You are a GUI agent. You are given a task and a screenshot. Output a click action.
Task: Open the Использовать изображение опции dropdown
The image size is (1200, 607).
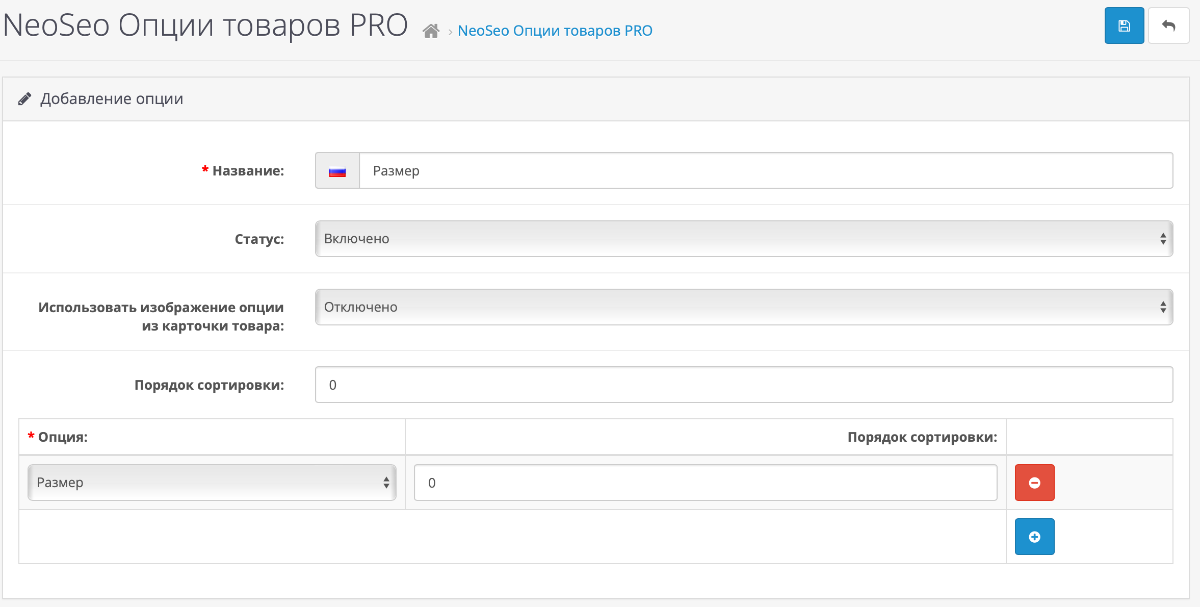pyautogui.click(x=744, y=307)
